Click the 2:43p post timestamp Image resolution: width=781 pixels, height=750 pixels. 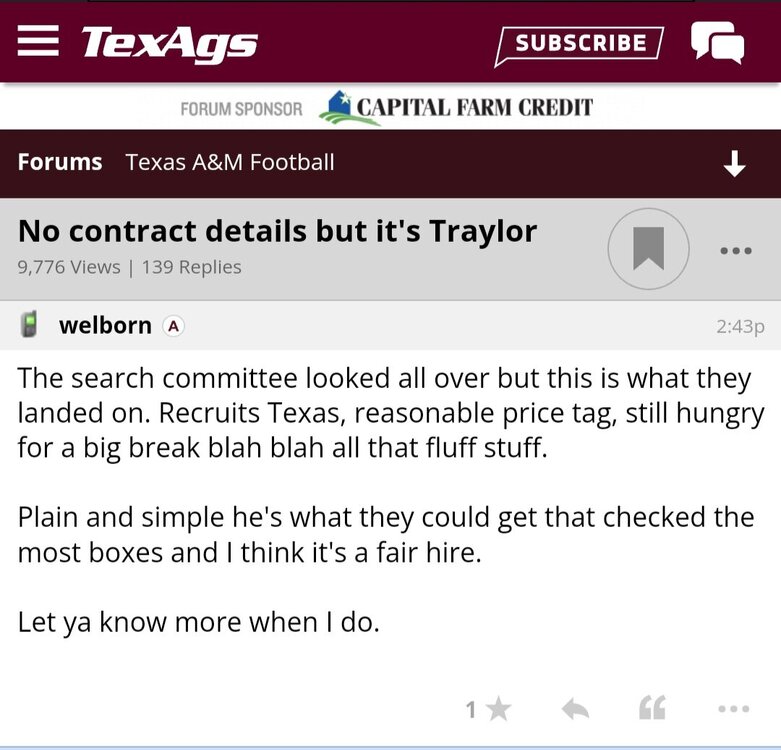click(x=740, y=326)
